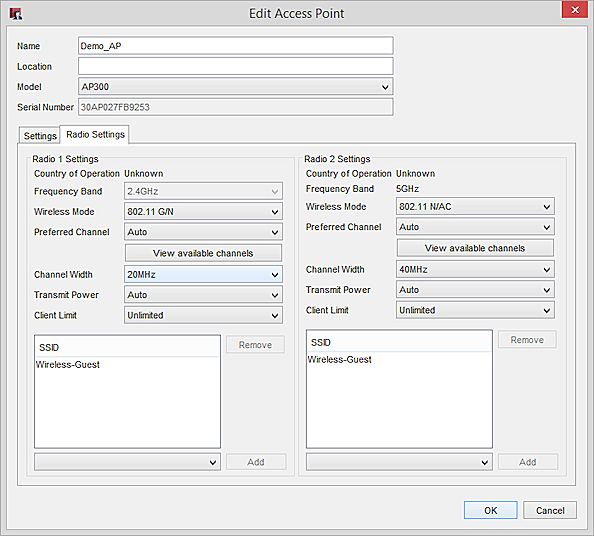The width and height of the screenshot is (594, 536).
Task: Open Radio 1 Transmit Power dropdown
Action: point(203,295)
